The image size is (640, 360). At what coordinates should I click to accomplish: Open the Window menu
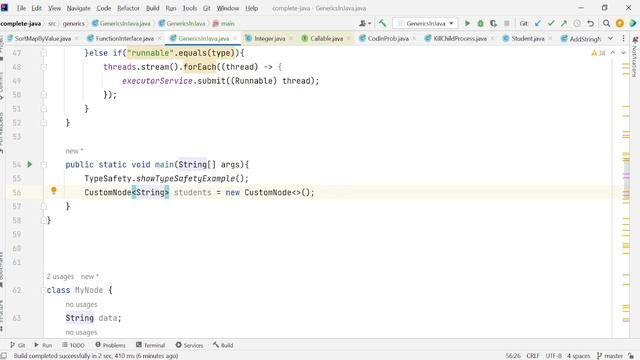(228, 8)
